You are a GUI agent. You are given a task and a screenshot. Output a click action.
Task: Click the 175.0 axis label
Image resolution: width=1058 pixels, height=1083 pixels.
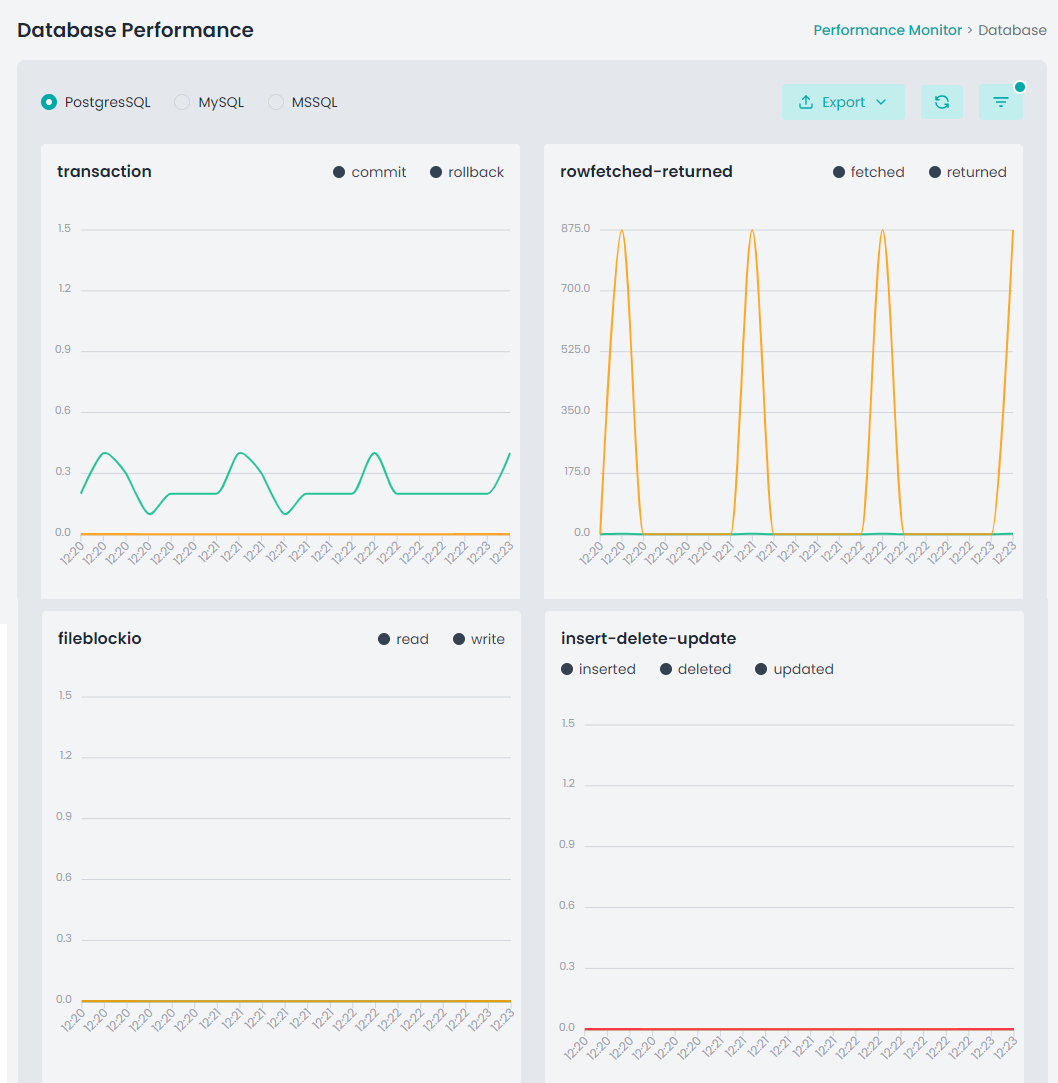coord(577,471)
